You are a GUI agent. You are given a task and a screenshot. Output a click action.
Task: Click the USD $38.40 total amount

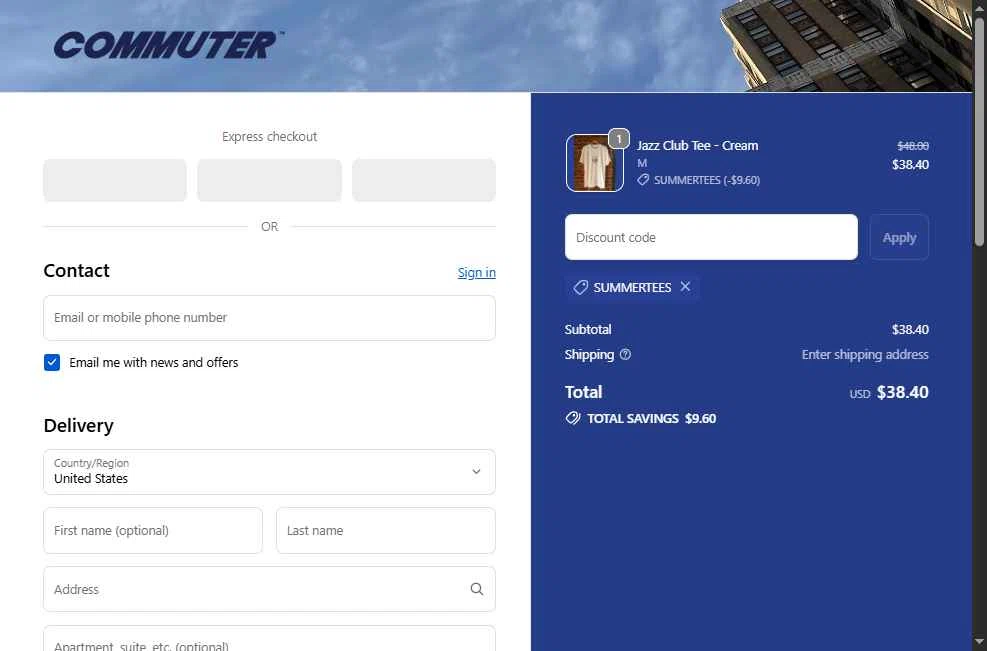tap(889, 392)
